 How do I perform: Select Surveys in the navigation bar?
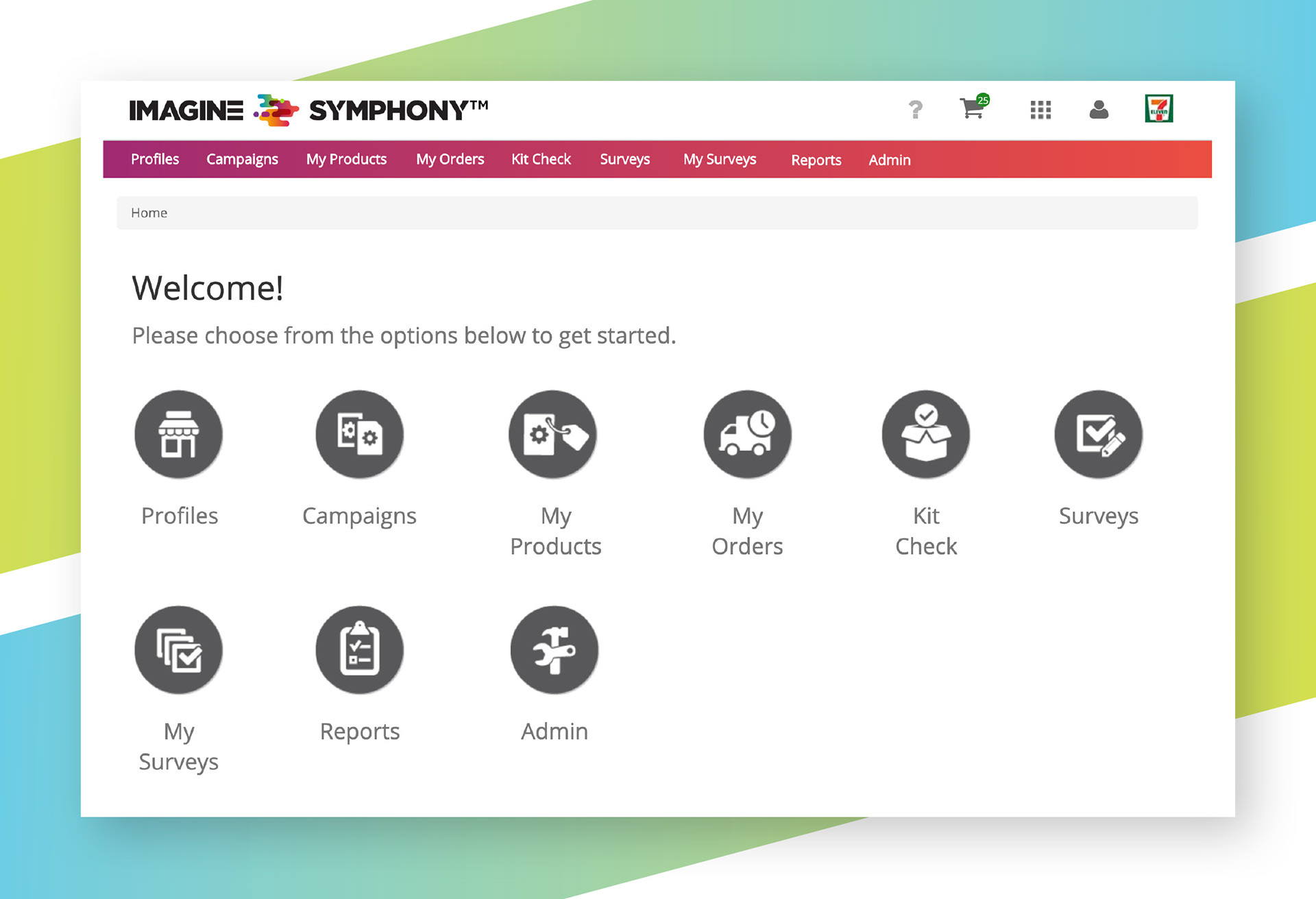click(x=624, y=159)
